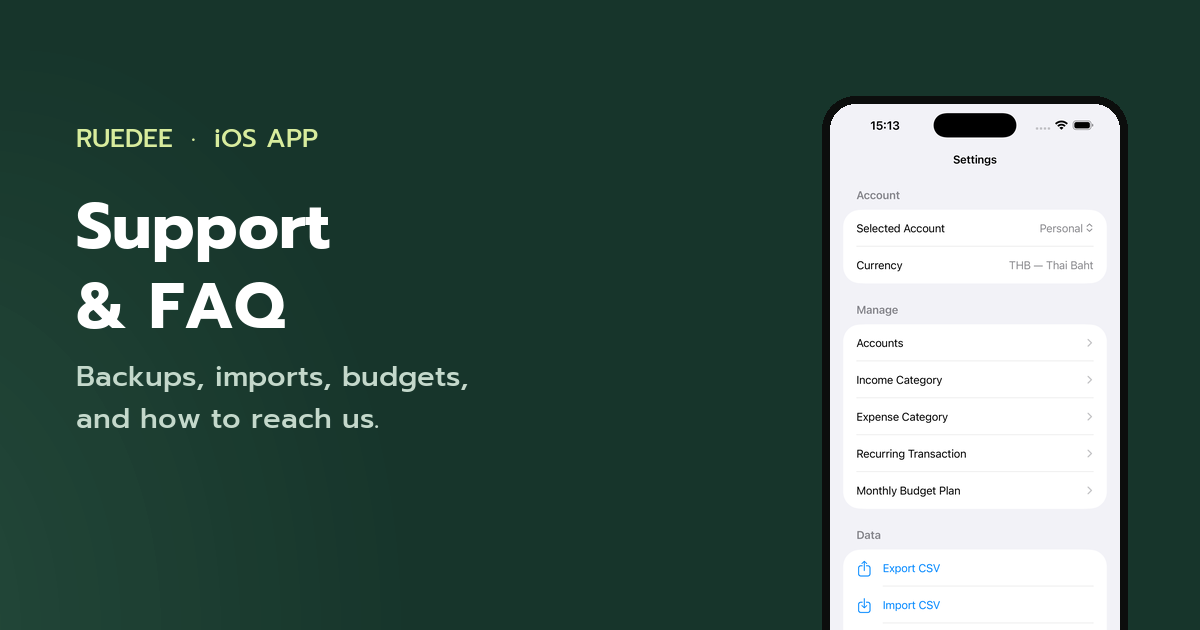Tap the battery status icon
The image size is (1200, 630).
[1083, 125]
